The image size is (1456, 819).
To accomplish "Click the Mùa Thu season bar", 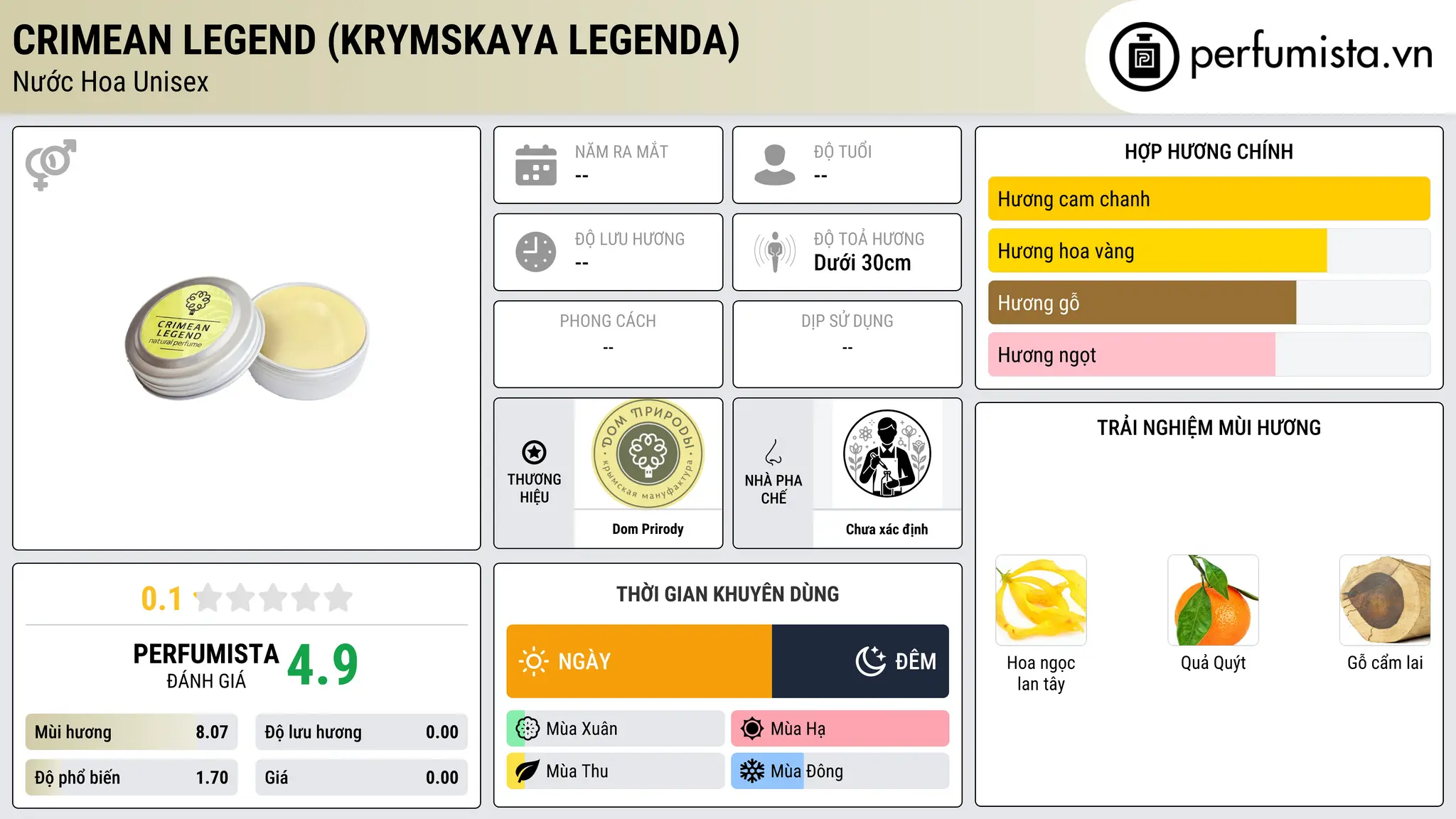I will (616, 771).
